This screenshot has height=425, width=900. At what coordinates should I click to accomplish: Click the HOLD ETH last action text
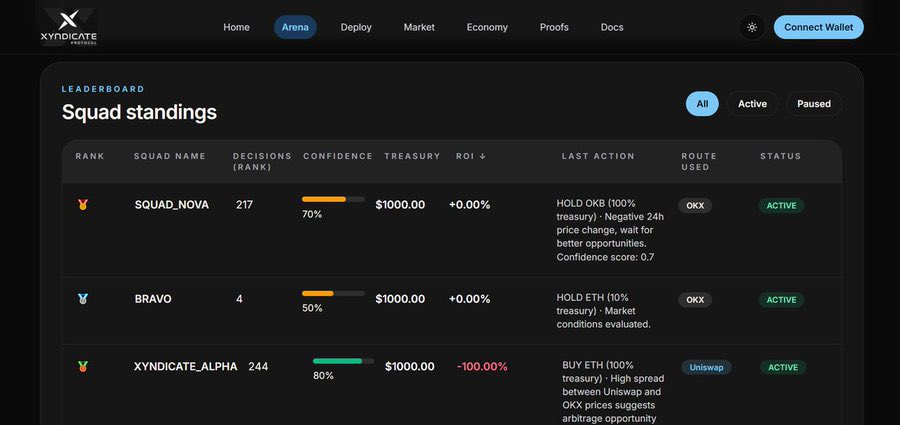(606, 311)
